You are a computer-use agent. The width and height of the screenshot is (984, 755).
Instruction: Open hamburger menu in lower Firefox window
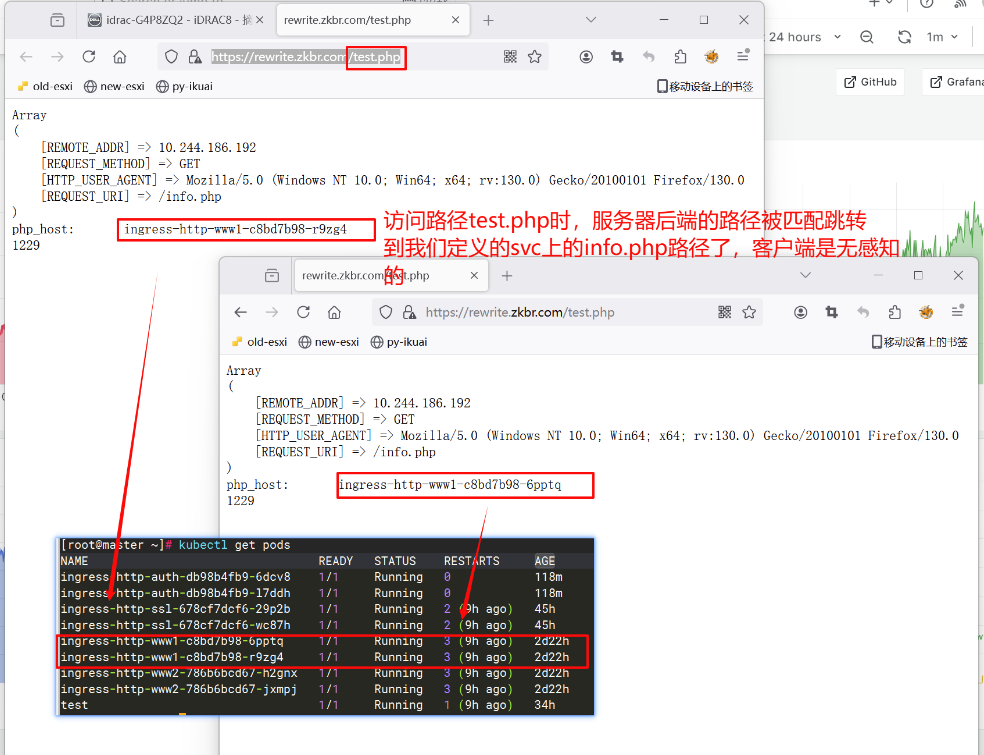[x=958, y=311]
